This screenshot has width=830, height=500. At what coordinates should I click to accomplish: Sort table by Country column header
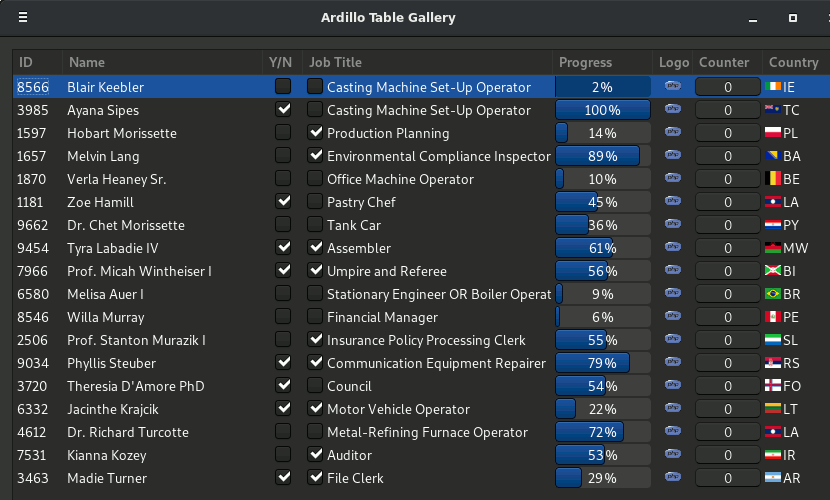[x=794, y=62]
